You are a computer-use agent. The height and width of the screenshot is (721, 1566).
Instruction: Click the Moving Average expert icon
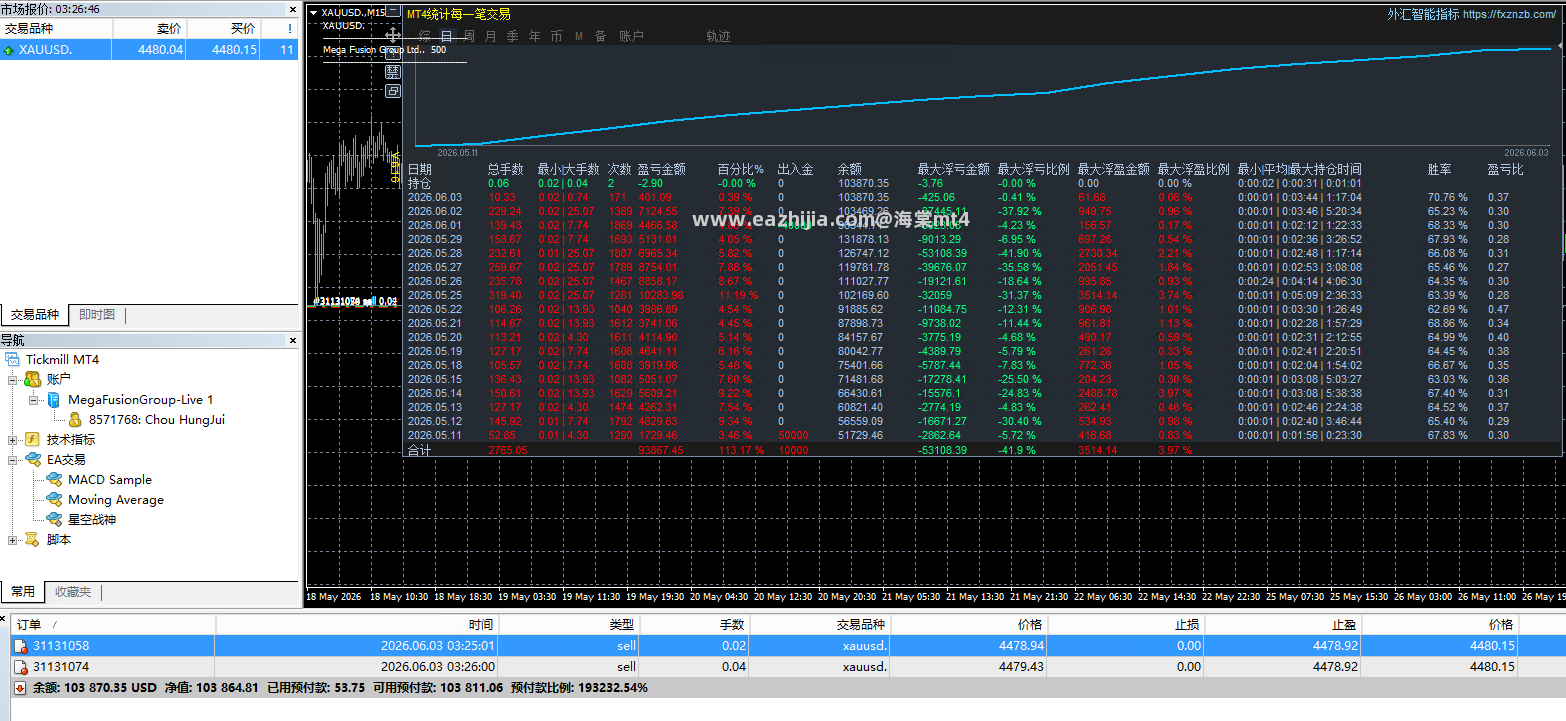pos(54,499)
